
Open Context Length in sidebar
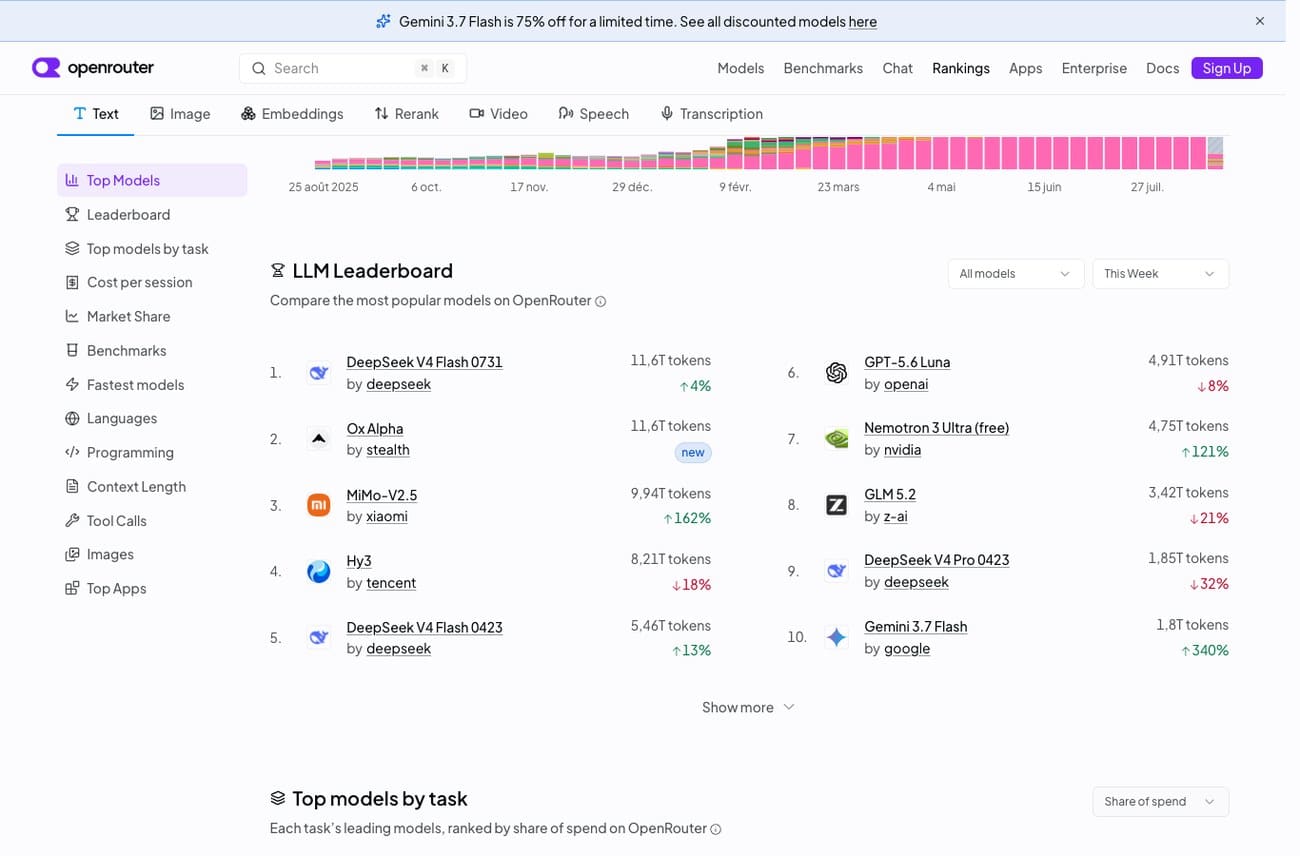(152, 487)
